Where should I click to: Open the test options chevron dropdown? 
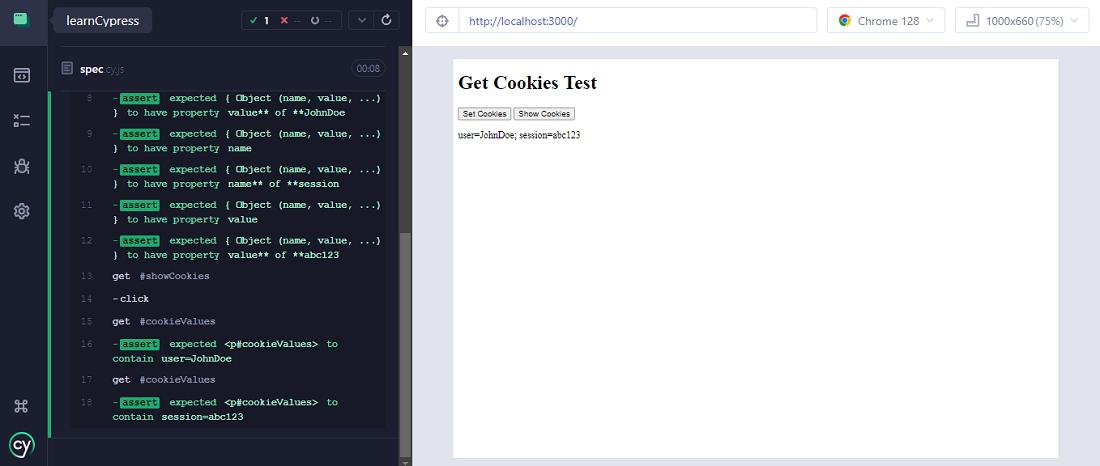pos(361,20)
